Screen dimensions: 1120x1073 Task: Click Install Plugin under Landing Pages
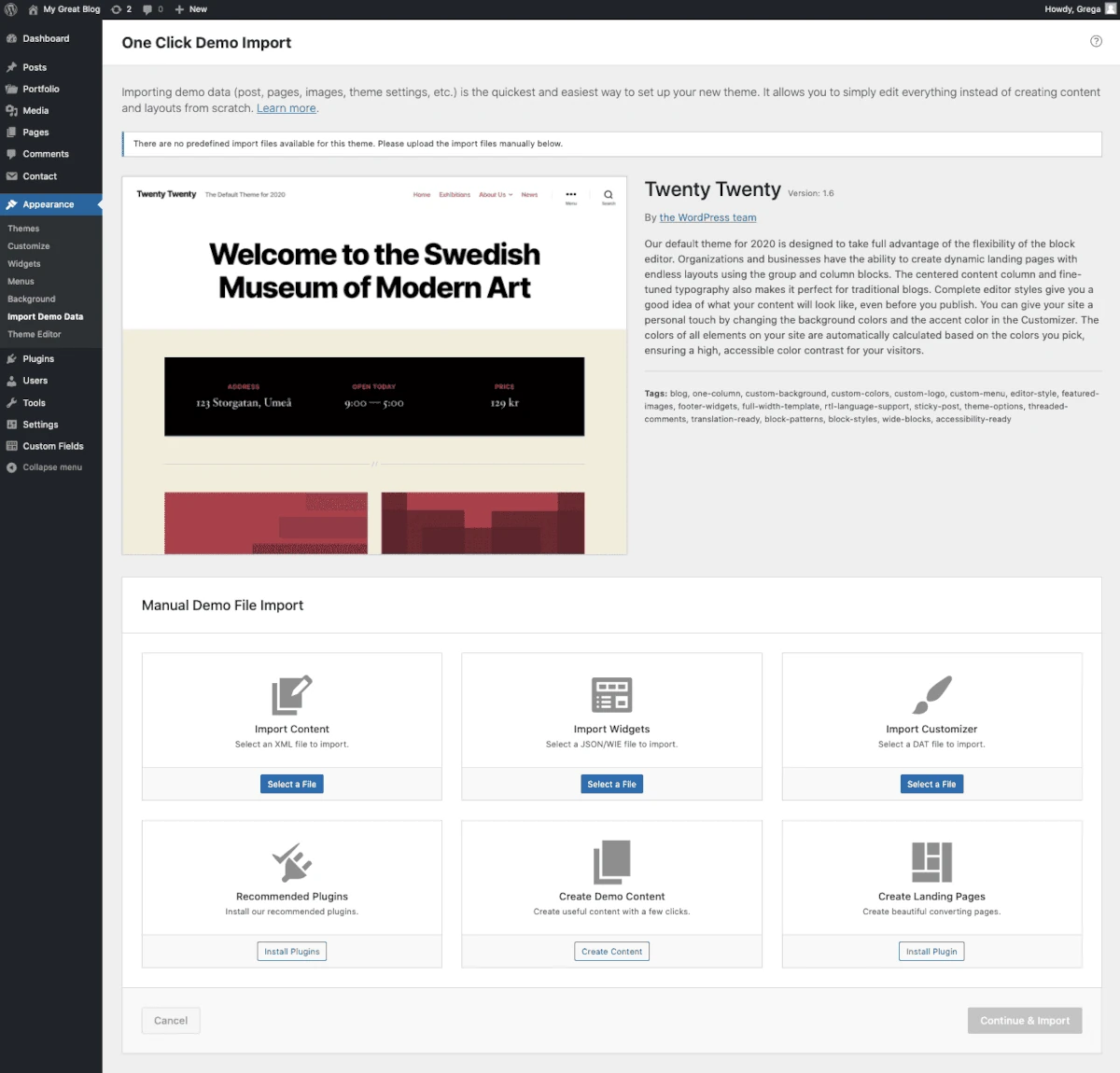pos(931,952)
